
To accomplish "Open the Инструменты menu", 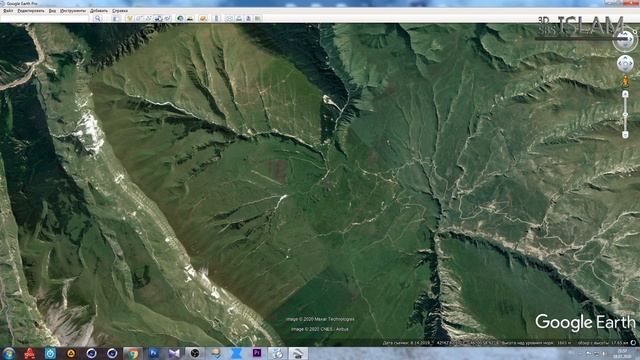I will pos(73,11).
